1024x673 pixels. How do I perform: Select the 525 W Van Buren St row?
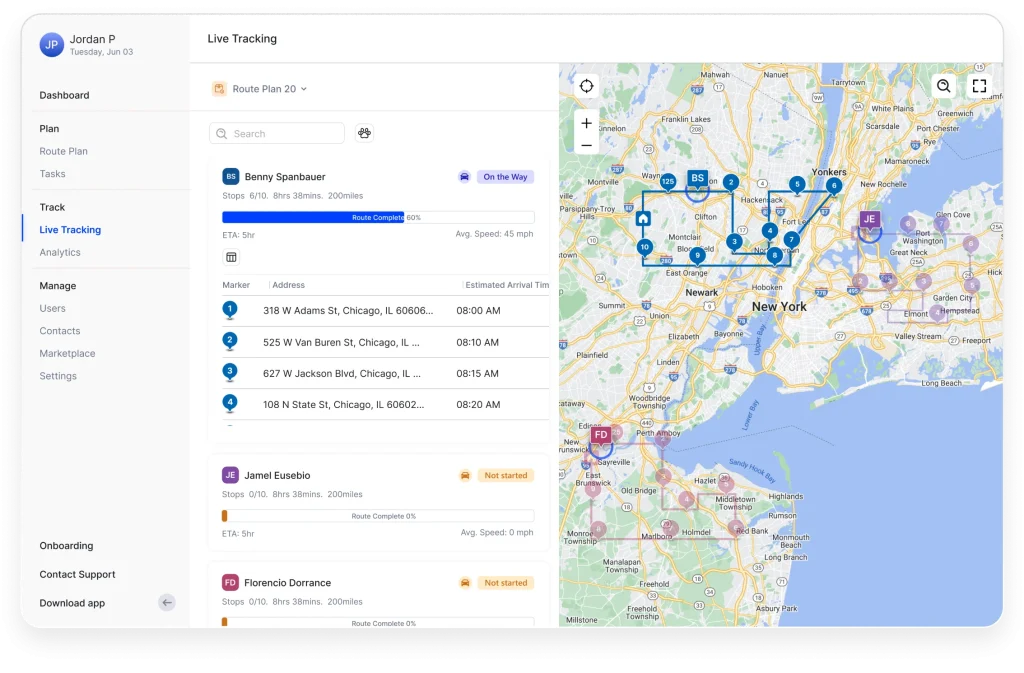pyautogui.click(x=385, y=342)
